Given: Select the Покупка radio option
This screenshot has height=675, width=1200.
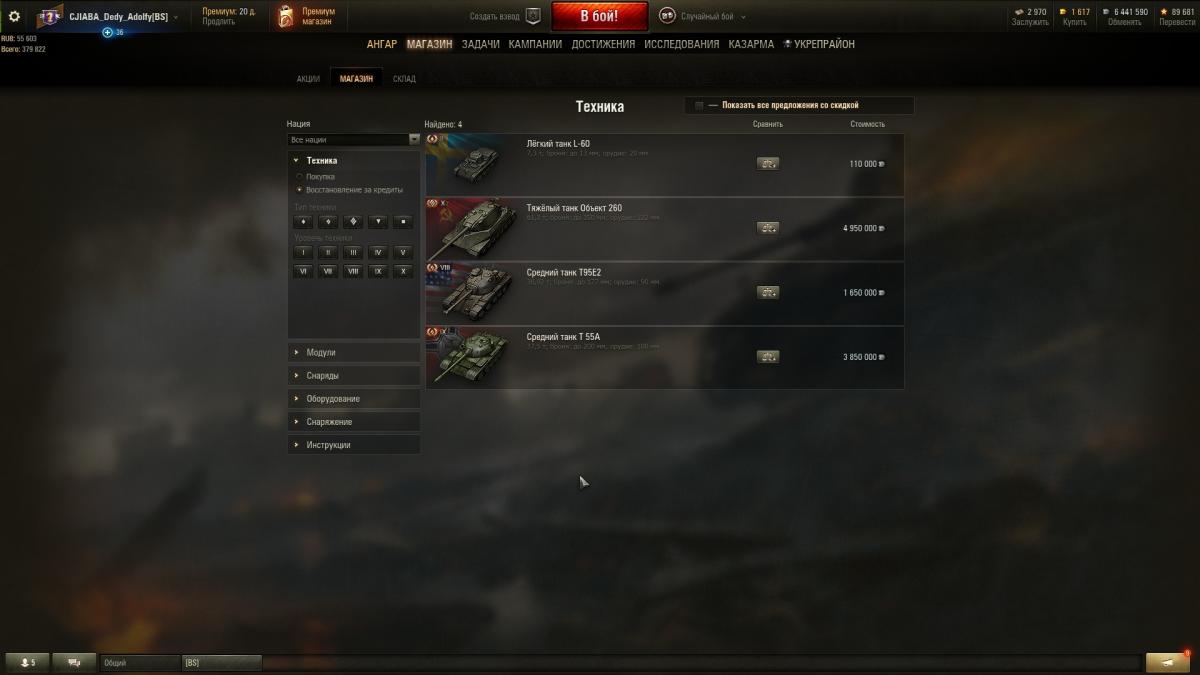Looking at the screenshot, I should pos(299,177).
